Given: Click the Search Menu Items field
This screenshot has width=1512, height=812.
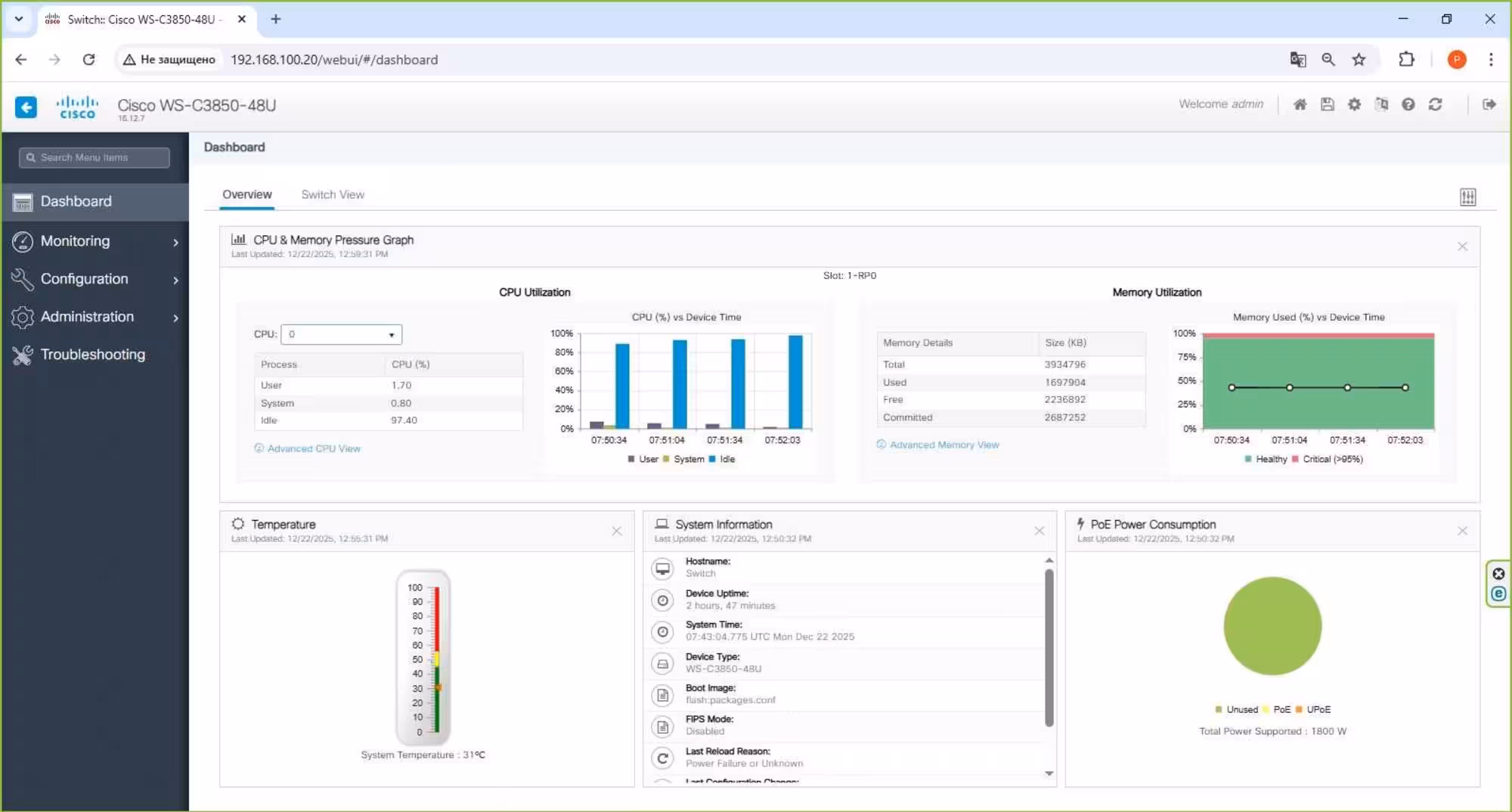Looking at the screenshot, I should pos(94,157).
